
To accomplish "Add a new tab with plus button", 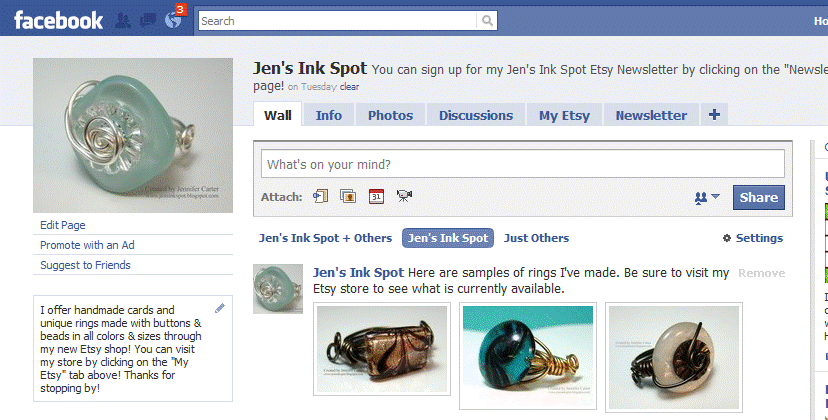I will coord(713,115).
